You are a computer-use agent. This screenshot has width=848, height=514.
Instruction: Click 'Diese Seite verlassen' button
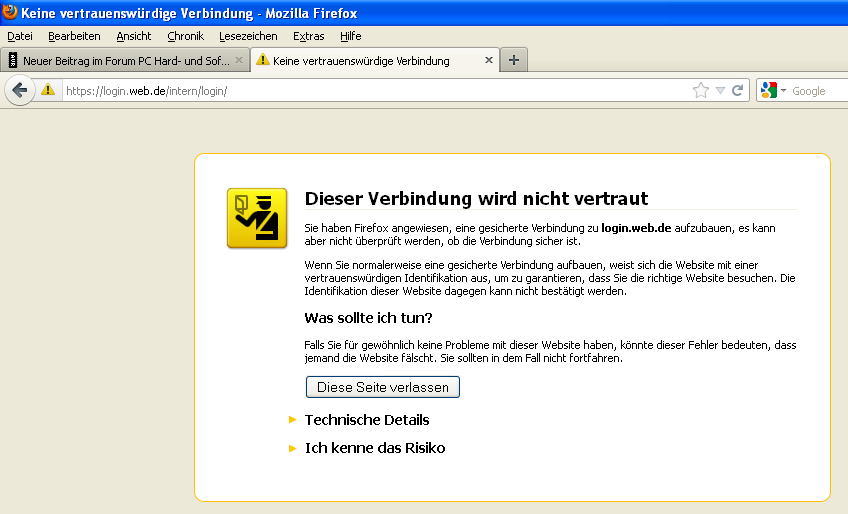coord(383,387)
